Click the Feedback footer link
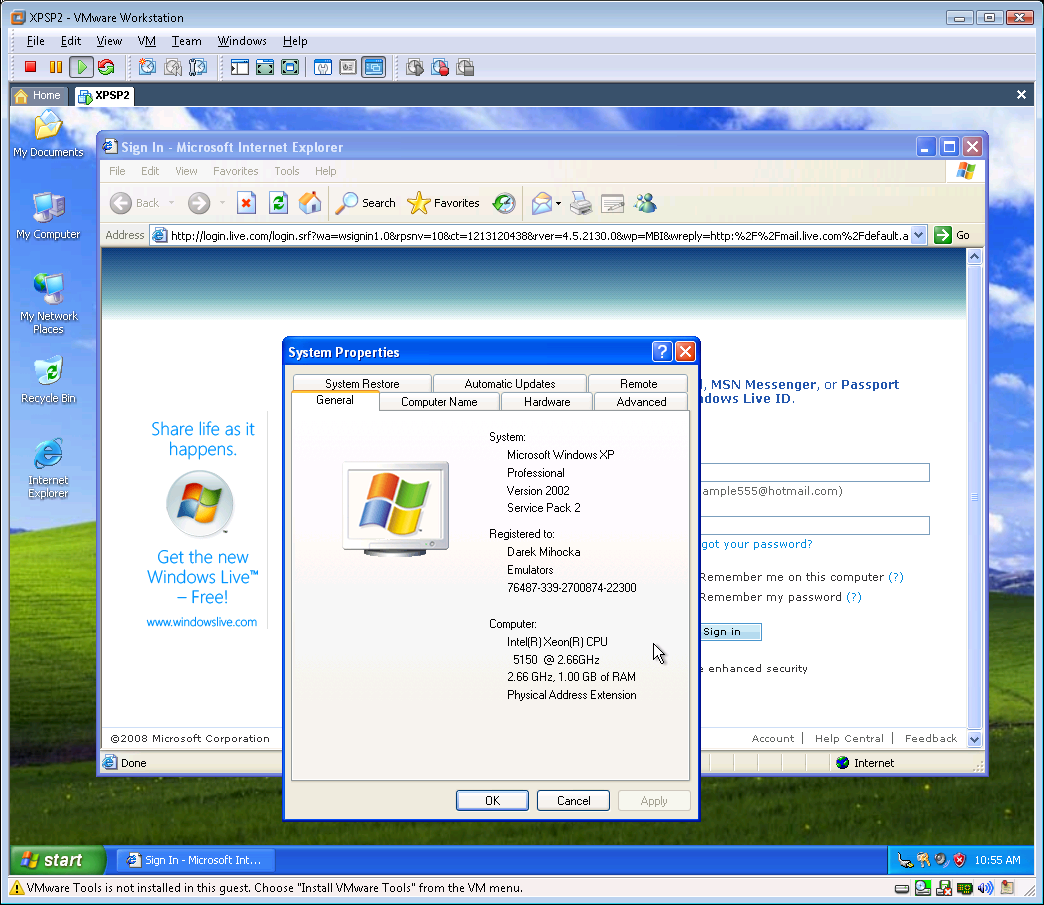This screenshot has height=905, width=1044. [x=931, y=738]
